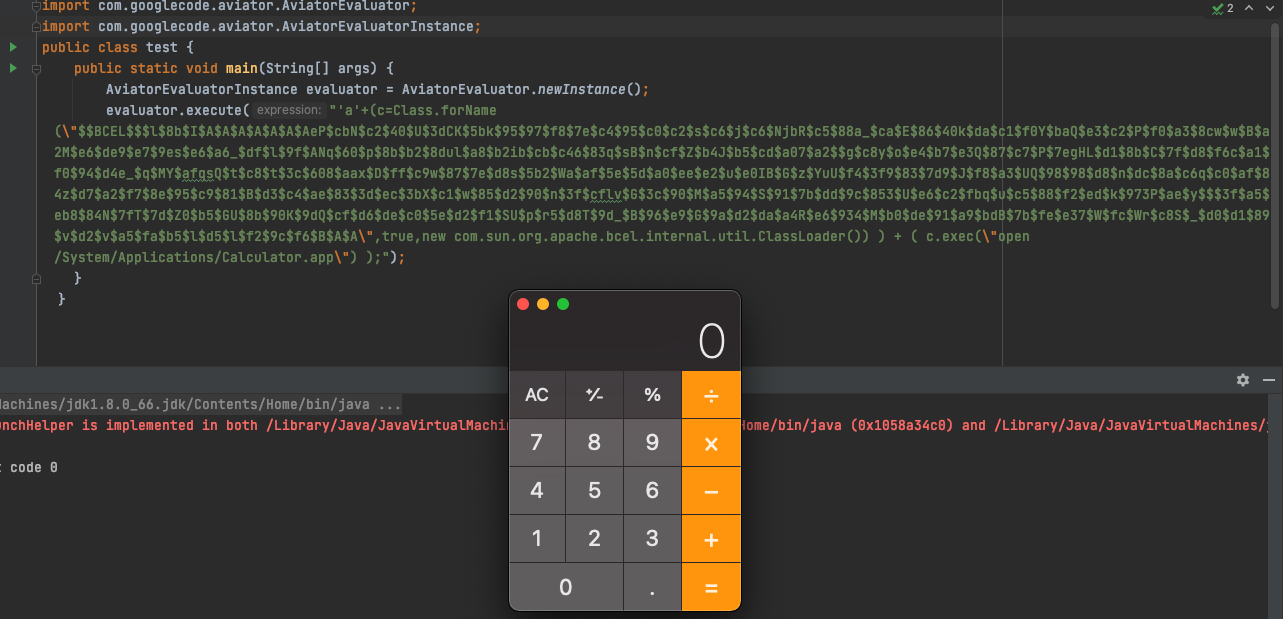Click the 2 key in Calculator
This screenshot has width=1283, height=619.
pos(594,539)
